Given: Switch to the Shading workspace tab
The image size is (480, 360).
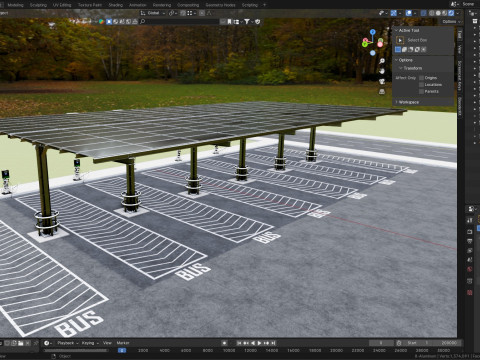Looking at the screenshot, I should click(116, 5).
